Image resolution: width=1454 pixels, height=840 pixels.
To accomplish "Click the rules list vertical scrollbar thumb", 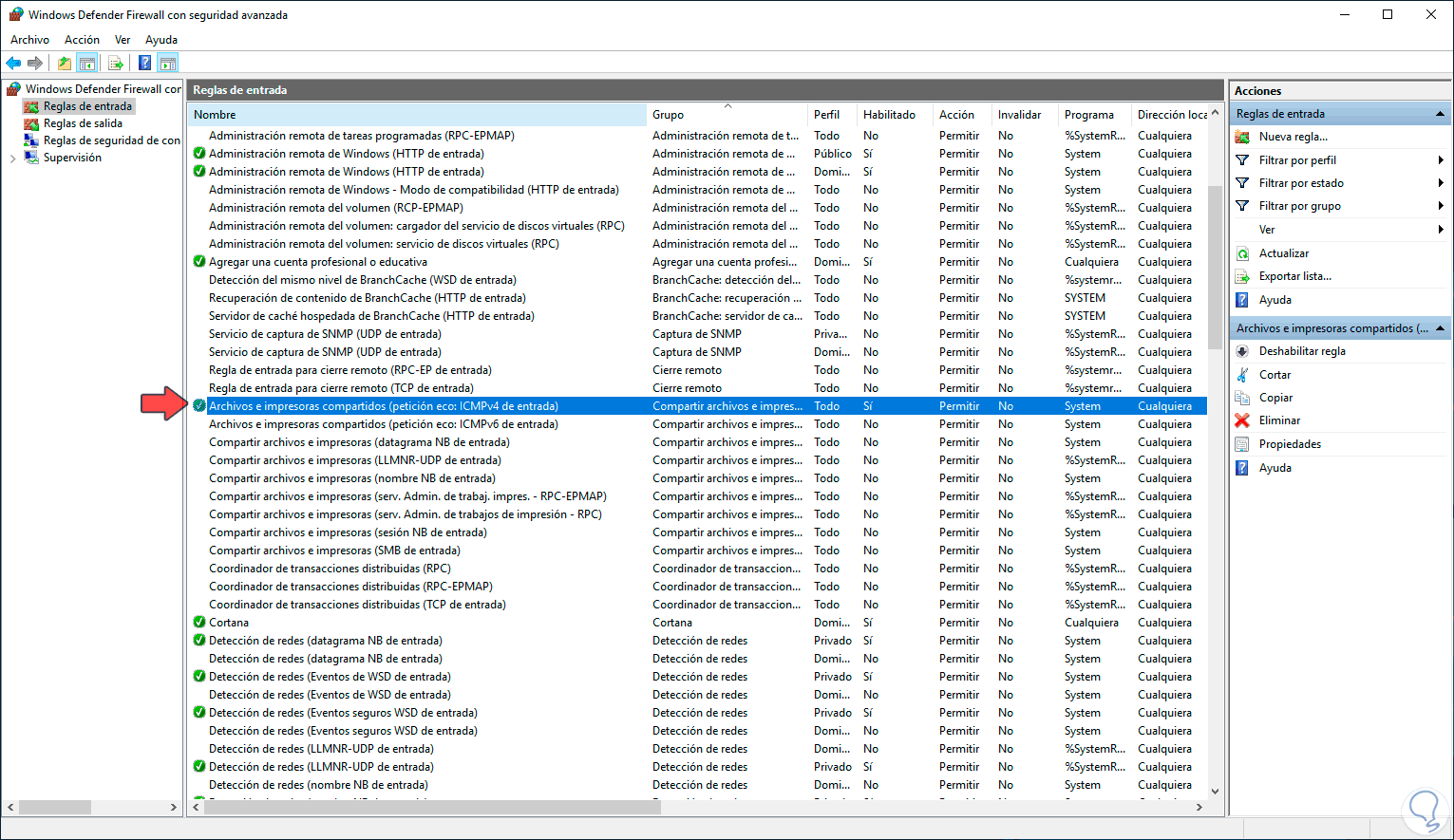I will pyautogui.click(x=1215, y=267).
